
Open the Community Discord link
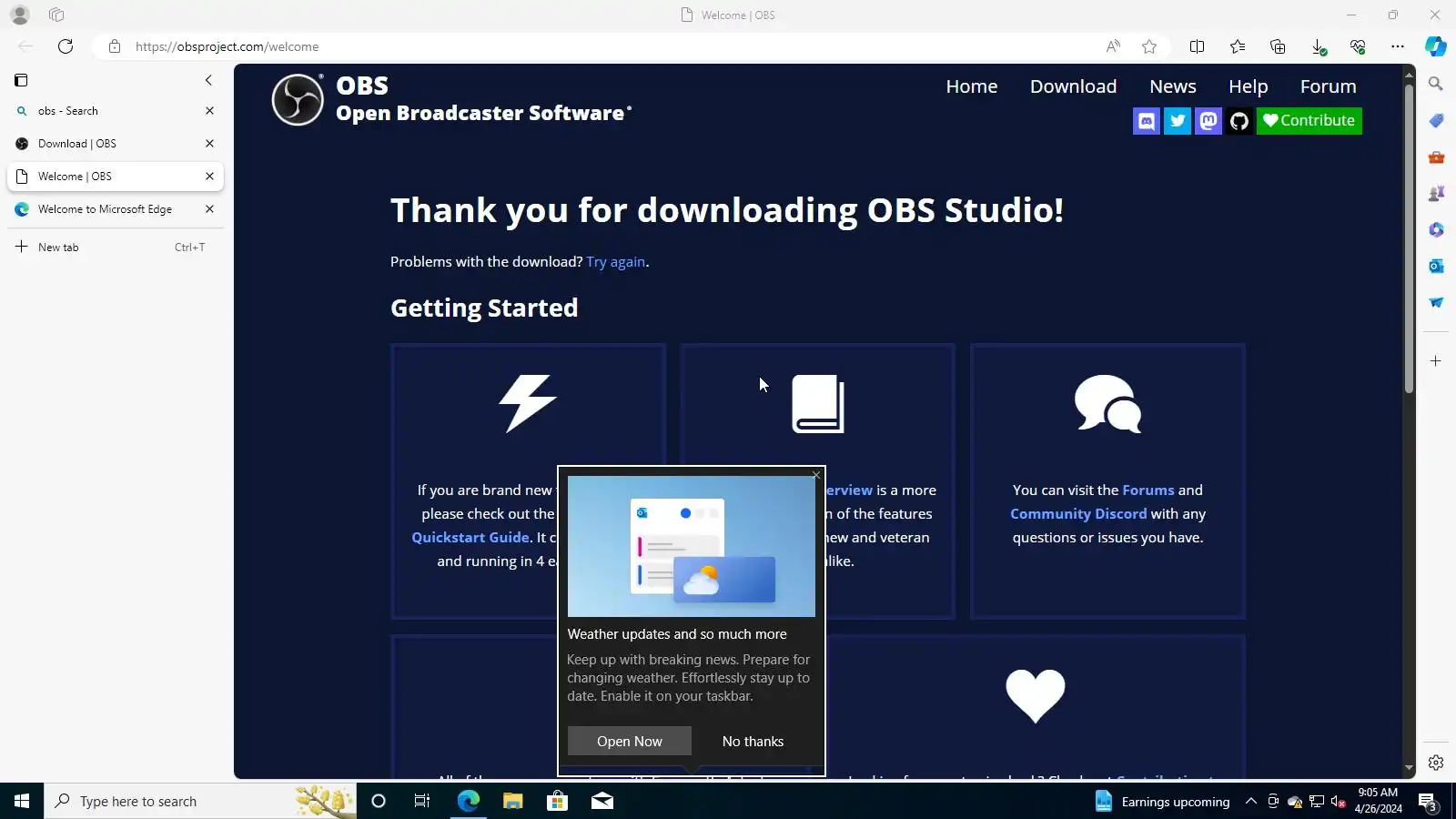(1078, 514)
